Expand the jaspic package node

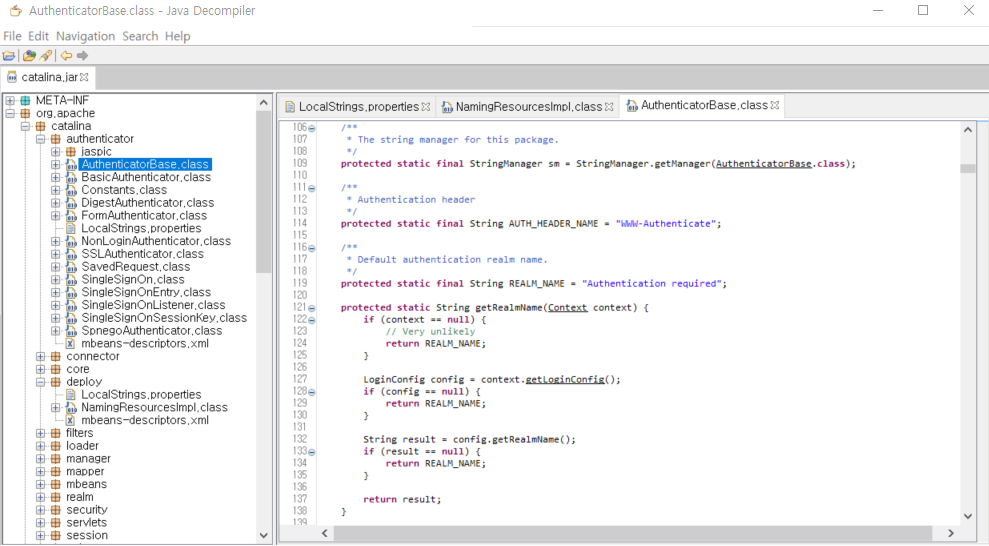[56, 152]
